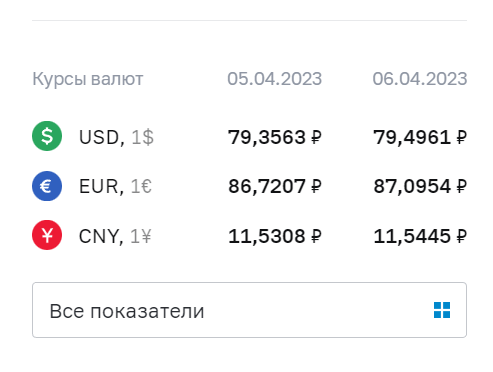Click the blue euro EUR icon
Screen dimensions: 493x372
click(x=47, y=186)
